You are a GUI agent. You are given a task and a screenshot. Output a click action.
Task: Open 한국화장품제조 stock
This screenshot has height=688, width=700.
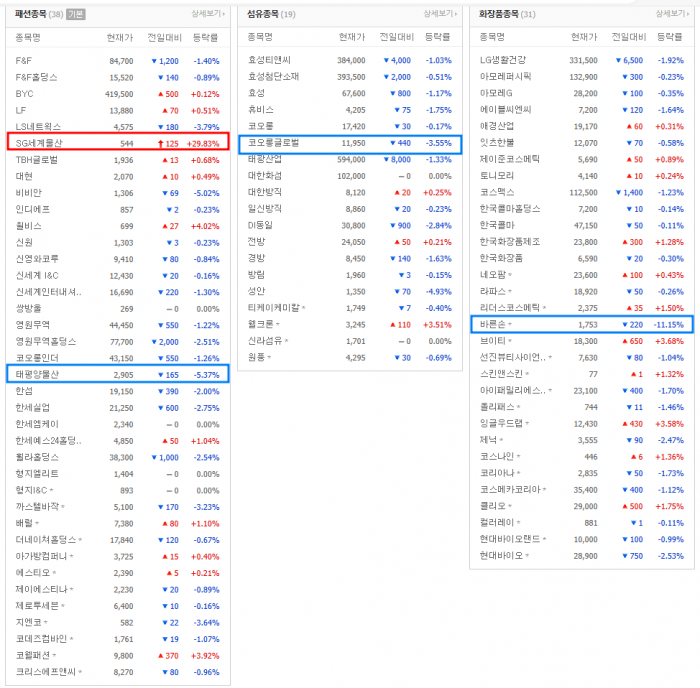coord(510,242)
